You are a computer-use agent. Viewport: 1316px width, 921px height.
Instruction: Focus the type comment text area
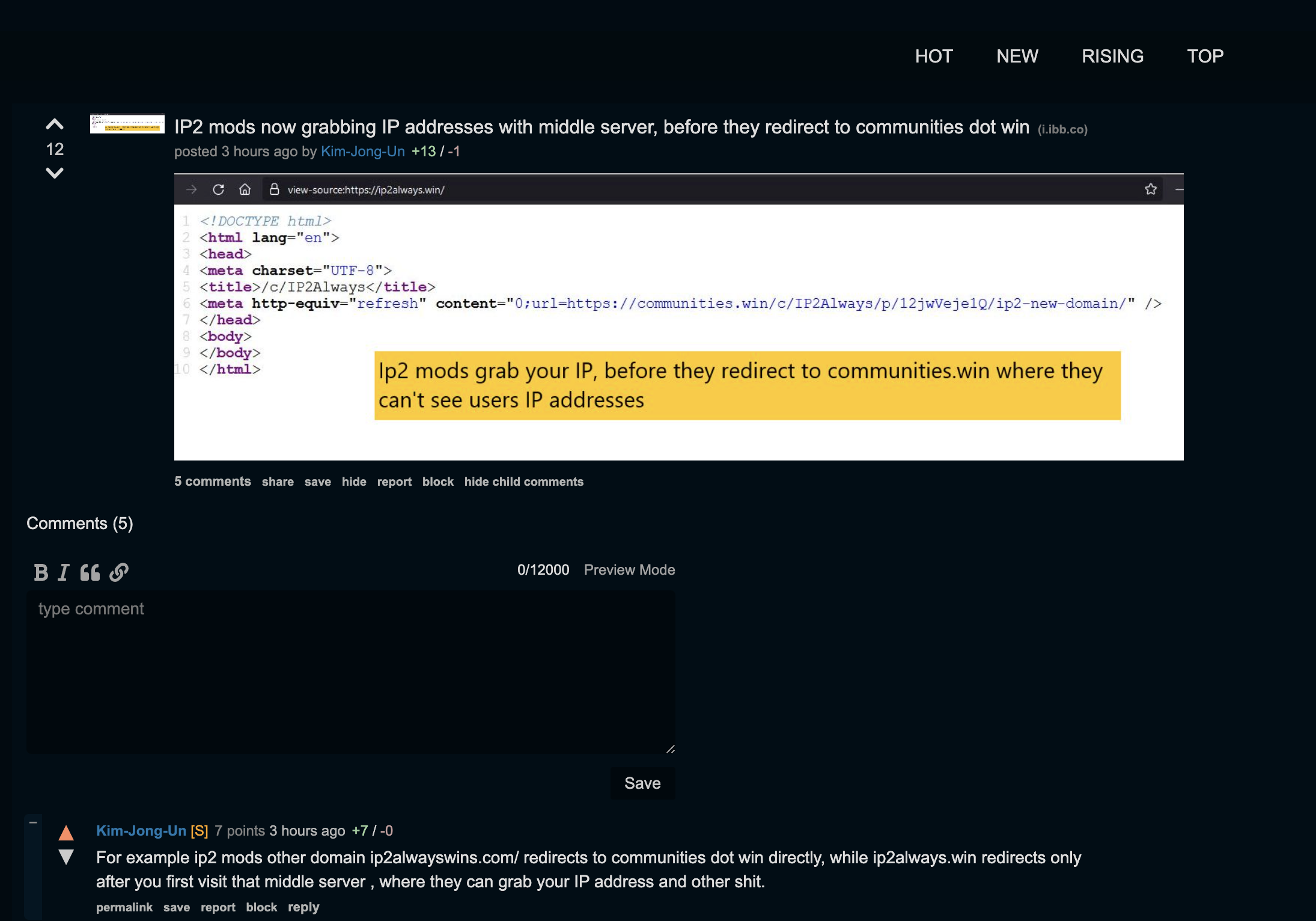point(351,672)
